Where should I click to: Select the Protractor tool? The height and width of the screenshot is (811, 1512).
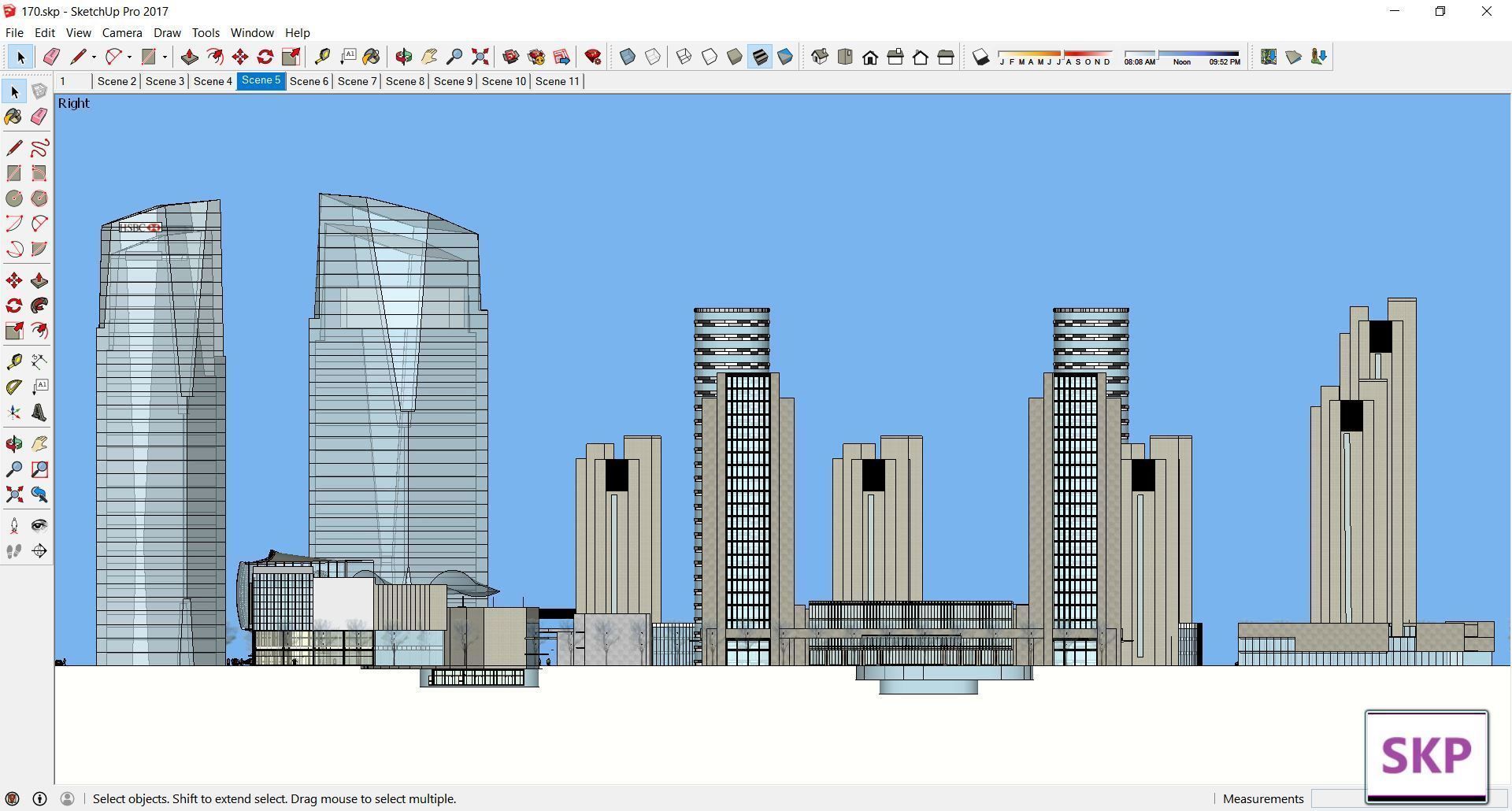pyautogui.click(x=14, y=387)
